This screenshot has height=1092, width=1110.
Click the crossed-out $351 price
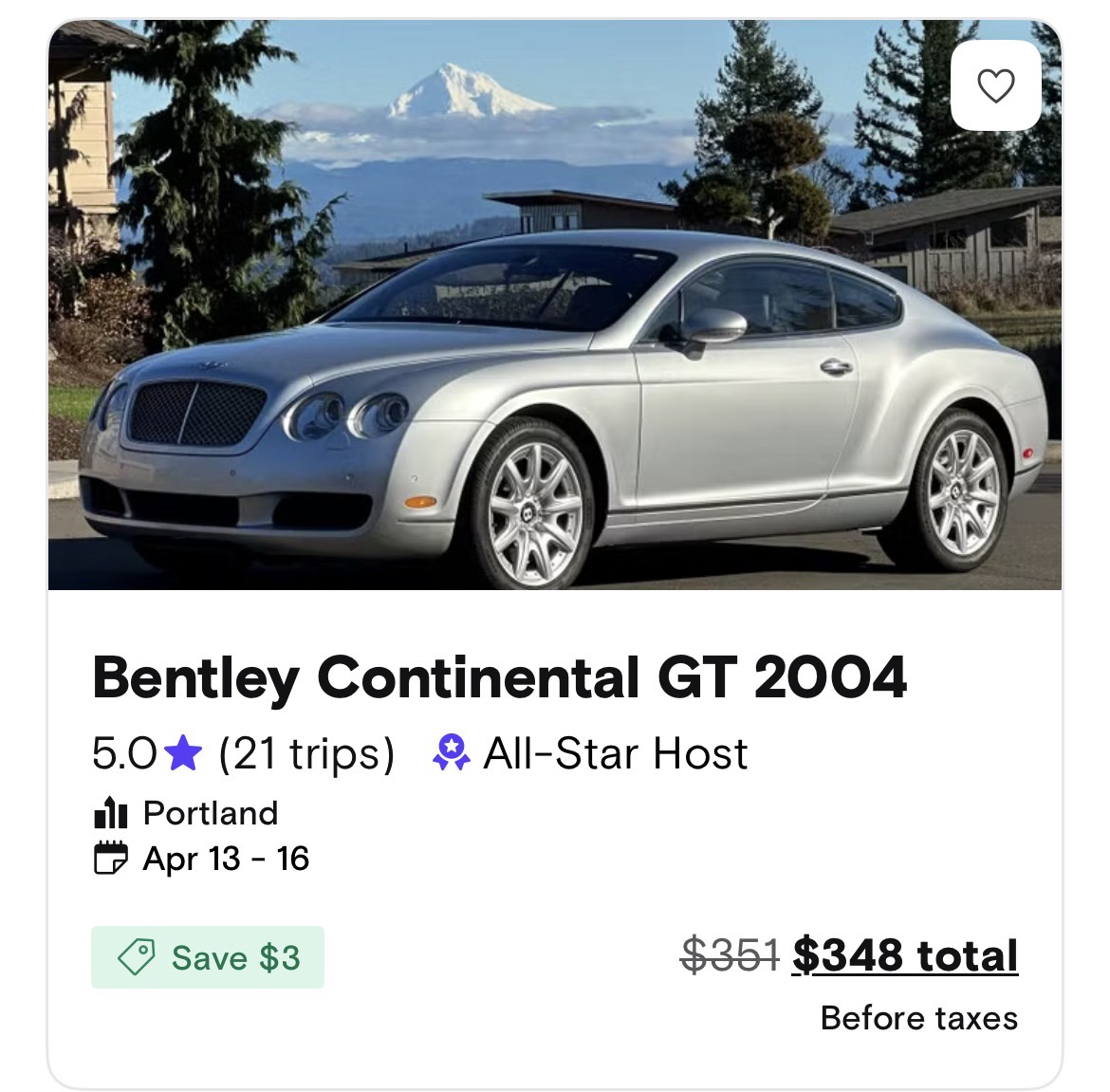pos(730,954)
